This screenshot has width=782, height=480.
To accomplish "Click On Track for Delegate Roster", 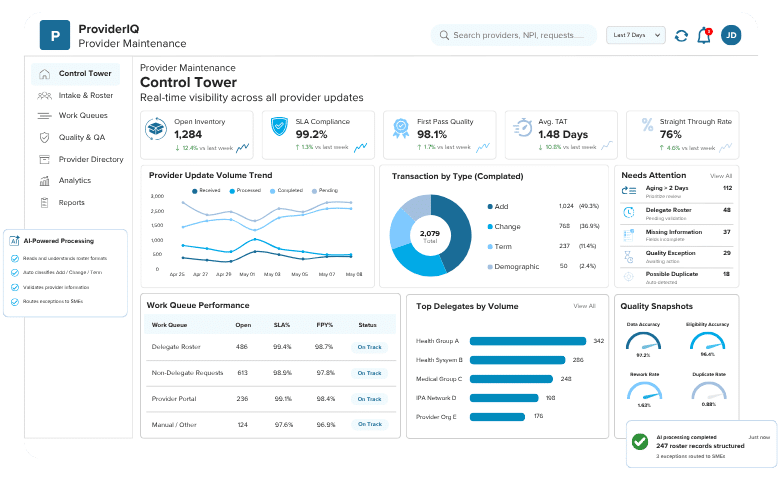I will [370, 347].
